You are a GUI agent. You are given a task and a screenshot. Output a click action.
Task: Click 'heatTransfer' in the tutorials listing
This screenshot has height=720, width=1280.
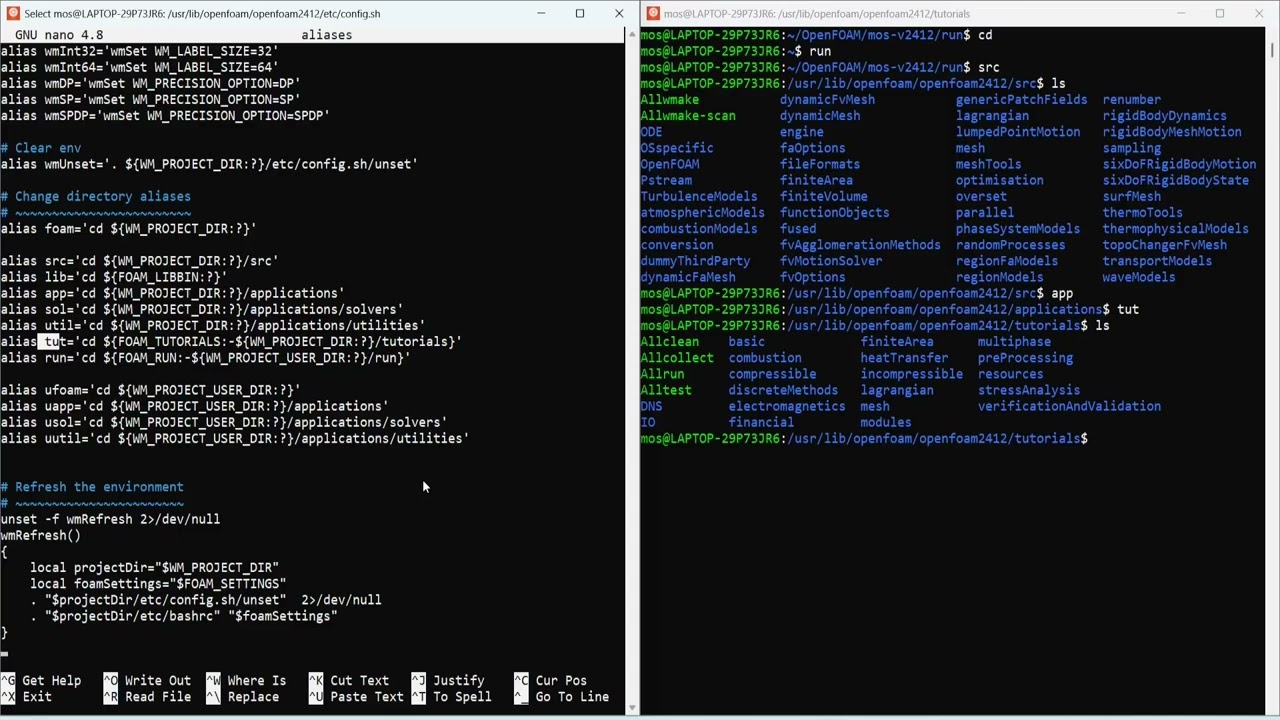904,357
